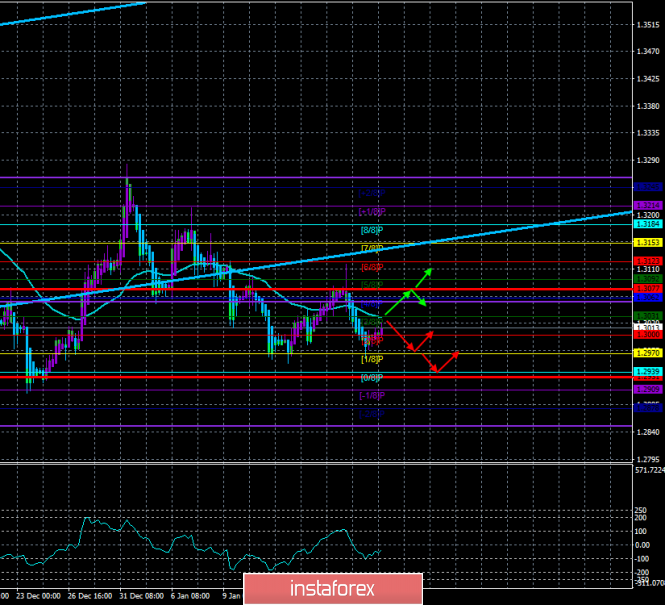Click the 1.3092 green price label
The image size is (665, 605).
click(x=648, y=279)
